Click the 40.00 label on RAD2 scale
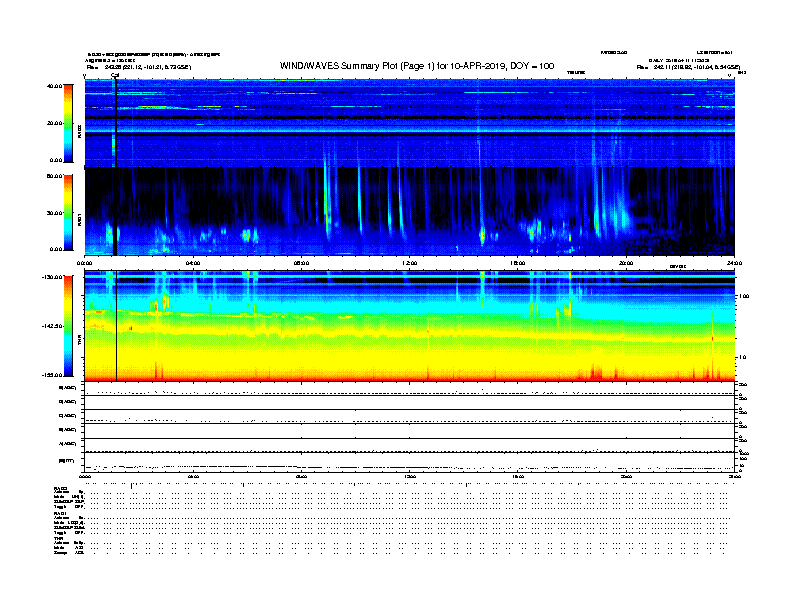Screen dimensions: 792x612 pos(54,86)
